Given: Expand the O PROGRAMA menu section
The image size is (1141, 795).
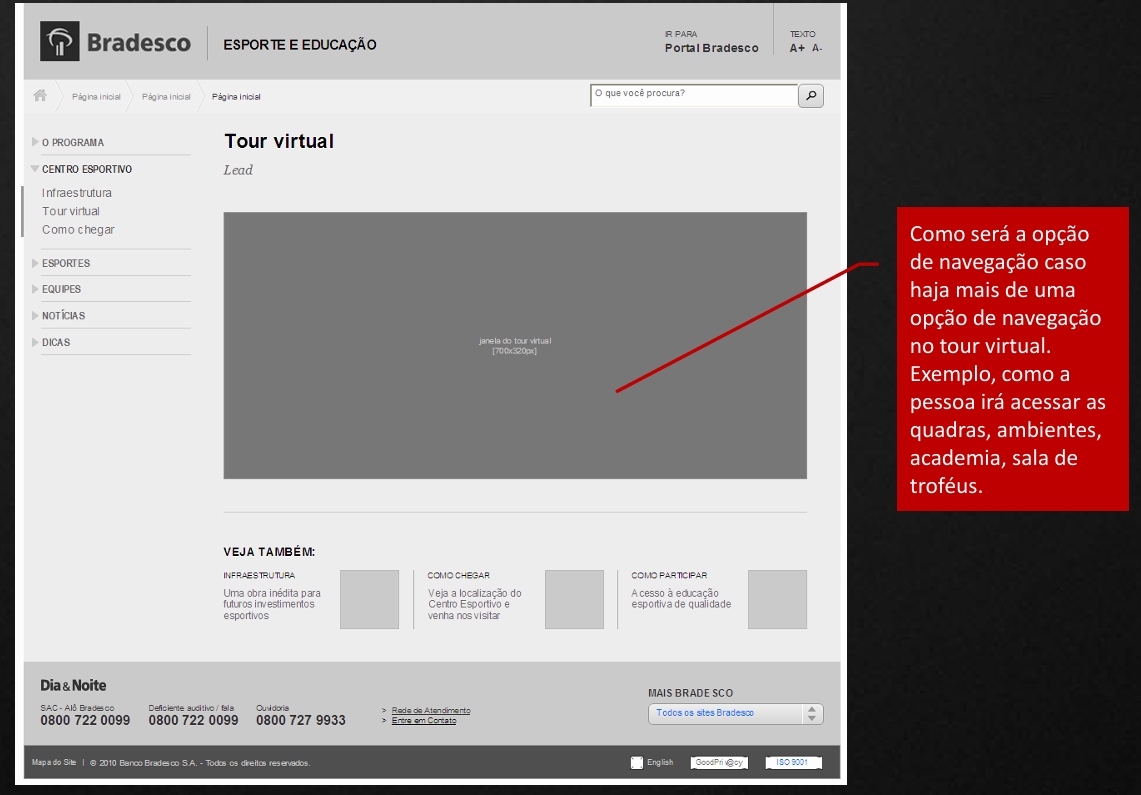Looking at the screenshot, I should (x=35, y=142).
